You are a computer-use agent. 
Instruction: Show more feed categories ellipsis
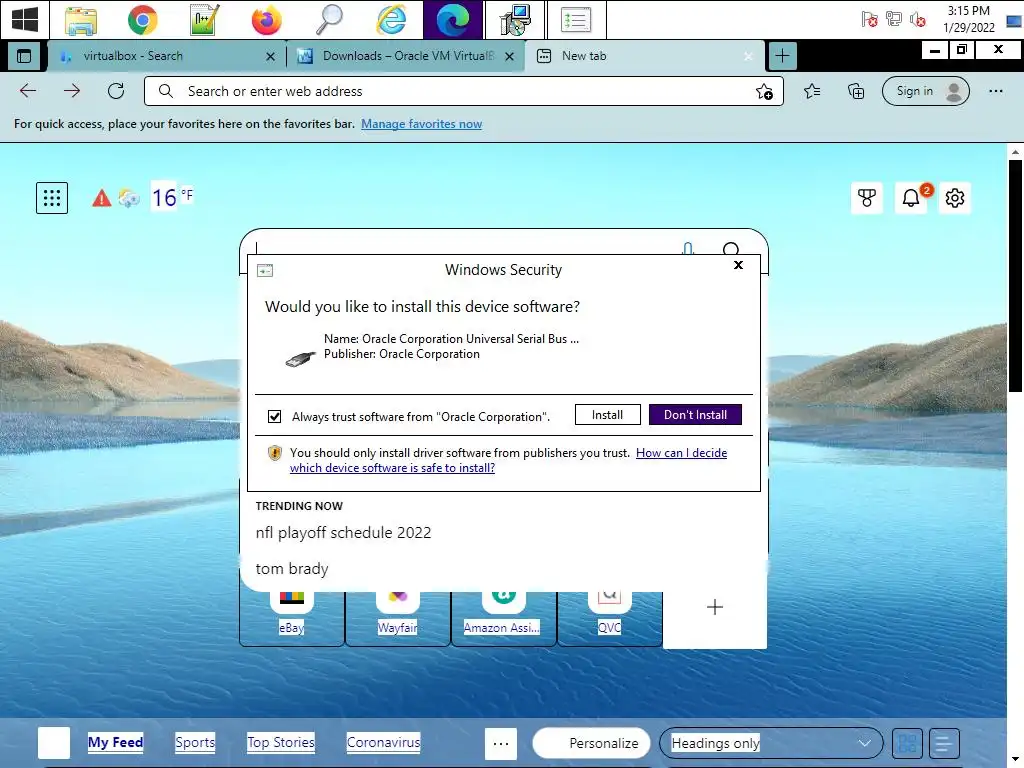coord(501,744)
